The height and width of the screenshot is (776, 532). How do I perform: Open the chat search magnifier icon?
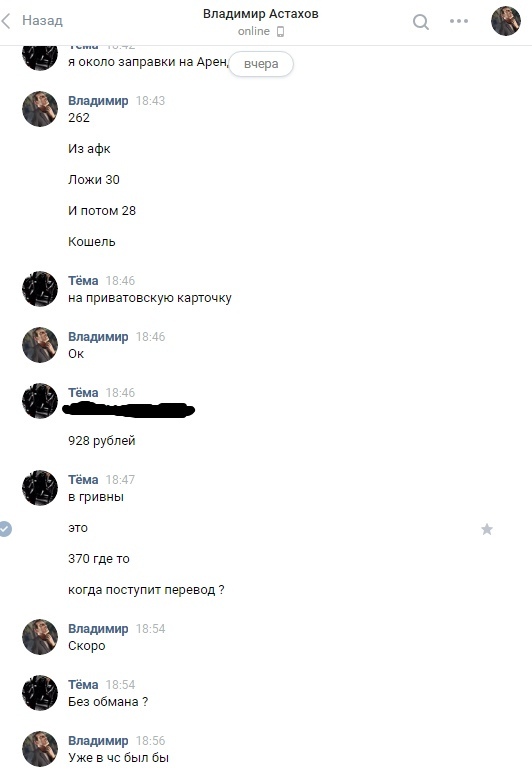pyautogui.click(x=421, y=22)
